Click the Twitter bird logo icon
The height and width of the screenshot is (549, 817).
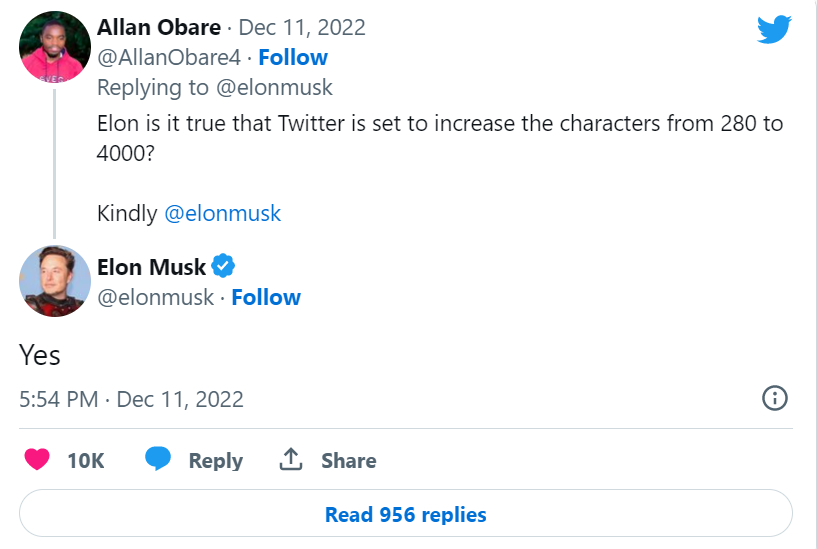(x=774, y=29)
